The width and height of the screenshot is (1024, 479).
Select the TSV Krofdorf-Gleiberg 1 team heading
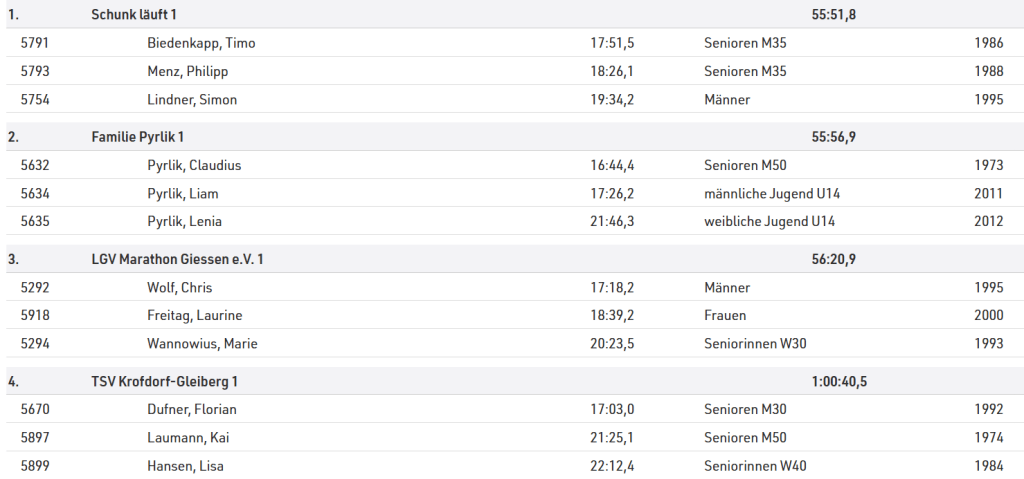pos(165,381)
